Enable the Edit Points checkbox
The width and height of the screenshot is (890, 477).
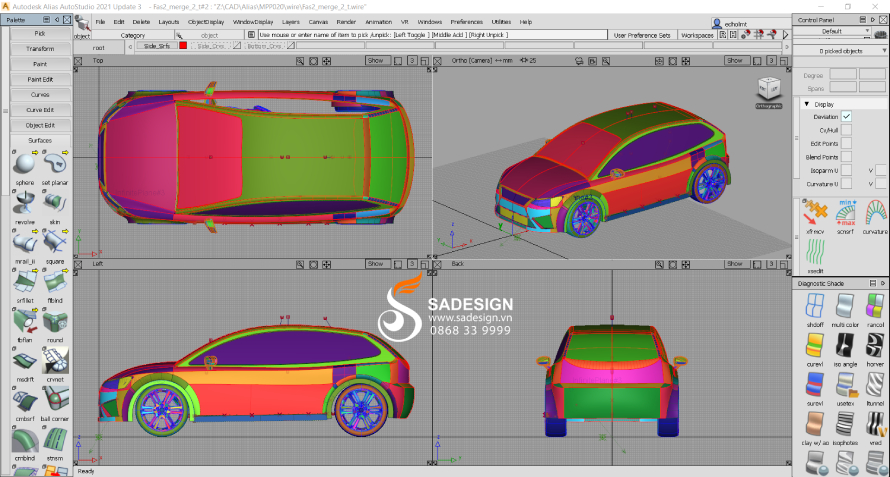coord(846,143)
